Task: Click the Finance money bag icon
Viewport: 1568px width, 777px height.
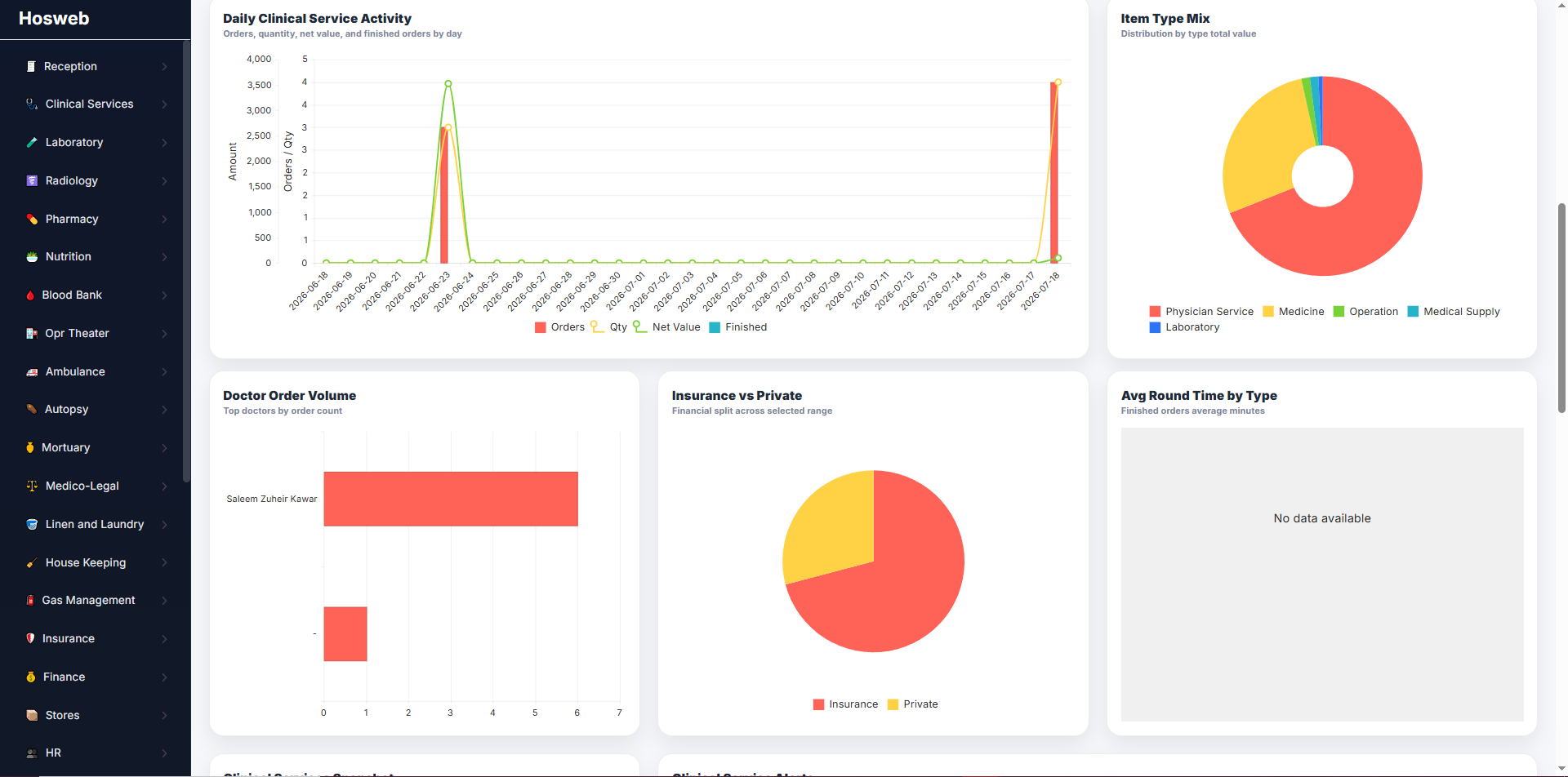Action: 31,677
